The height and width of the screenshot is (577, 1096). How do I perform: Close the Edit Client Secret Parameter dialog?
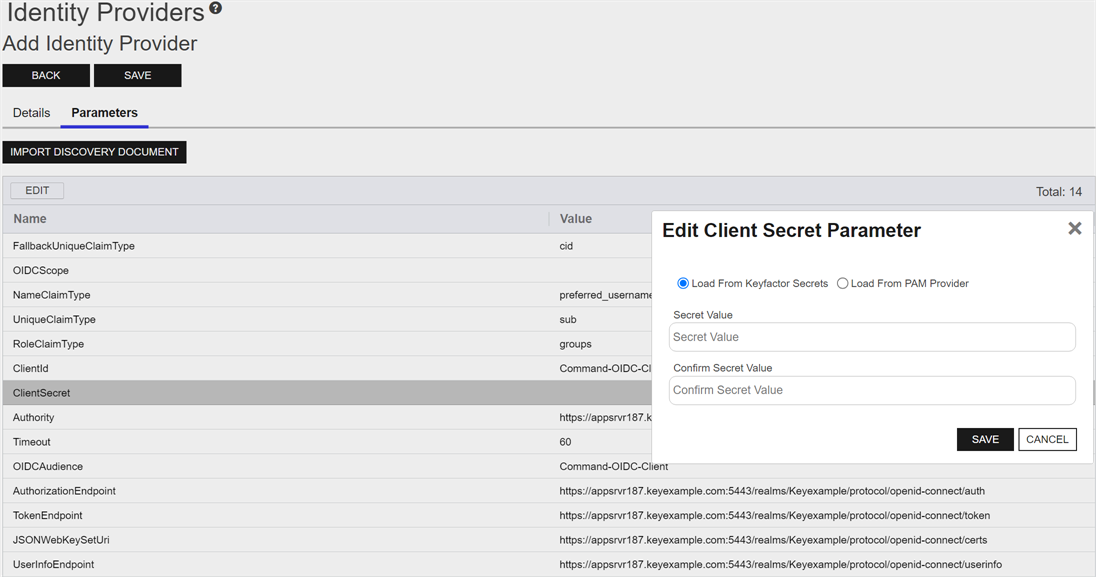coord(1074,228)
